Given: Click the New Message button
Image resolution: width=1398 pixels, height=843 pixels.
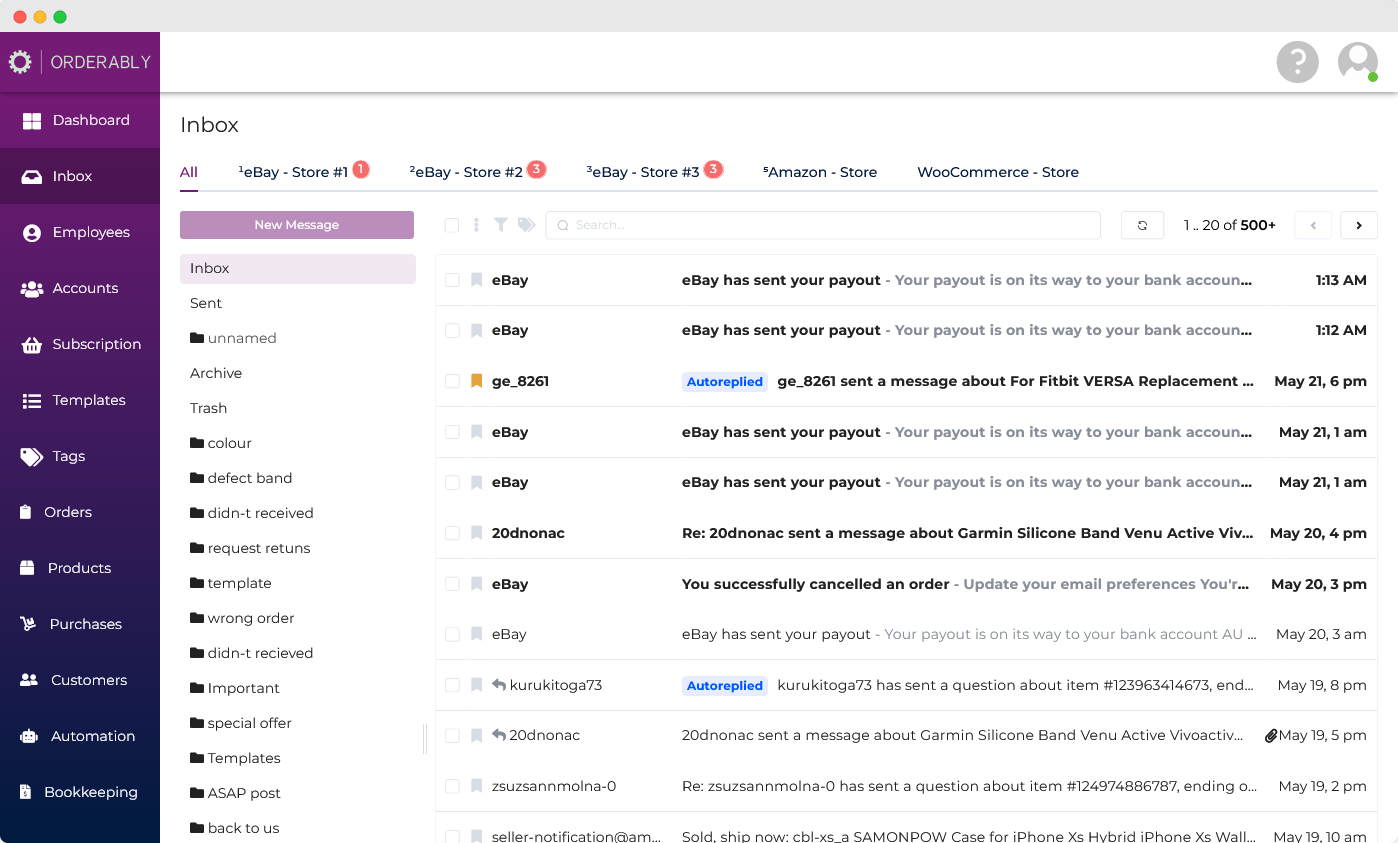Looking at the screenshot, I should (297, 225).
